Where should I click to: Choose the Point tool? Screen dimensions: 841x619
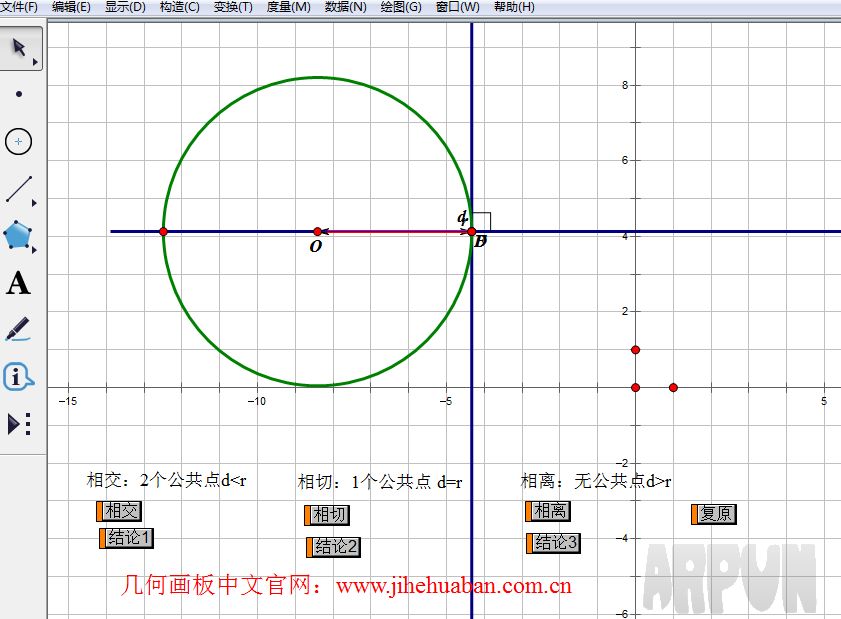coord(20,94)
